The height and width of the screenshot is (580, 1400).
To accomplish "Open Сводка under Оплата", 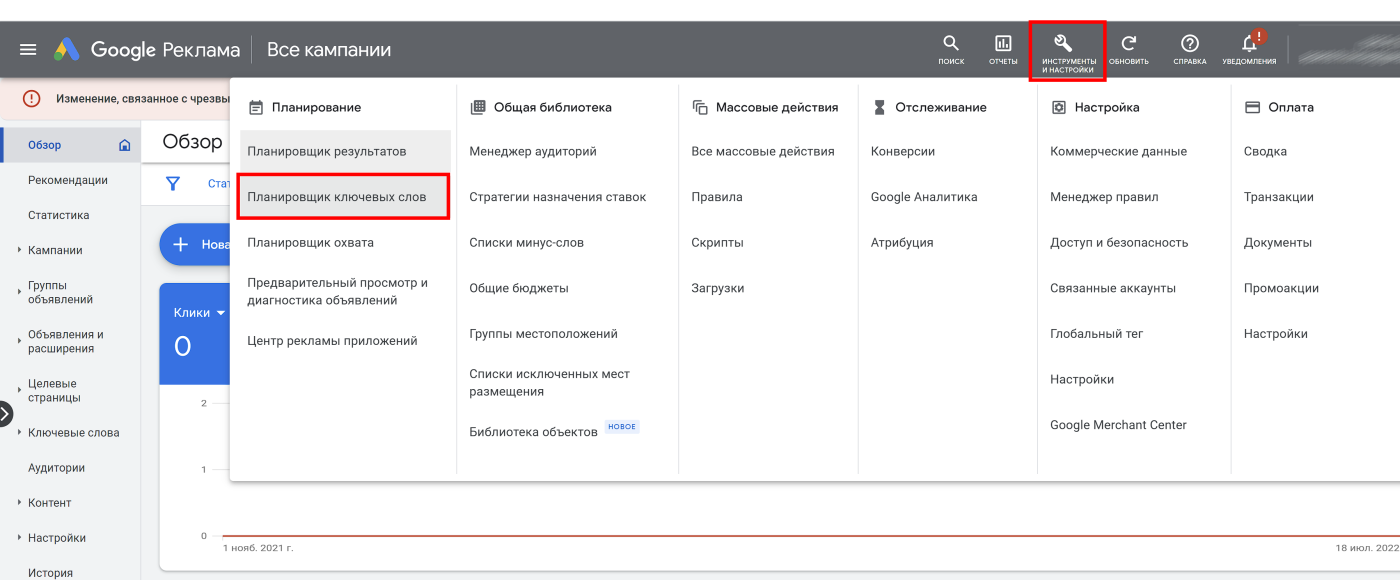I will pyautogui.click(x=1265, y=152).
